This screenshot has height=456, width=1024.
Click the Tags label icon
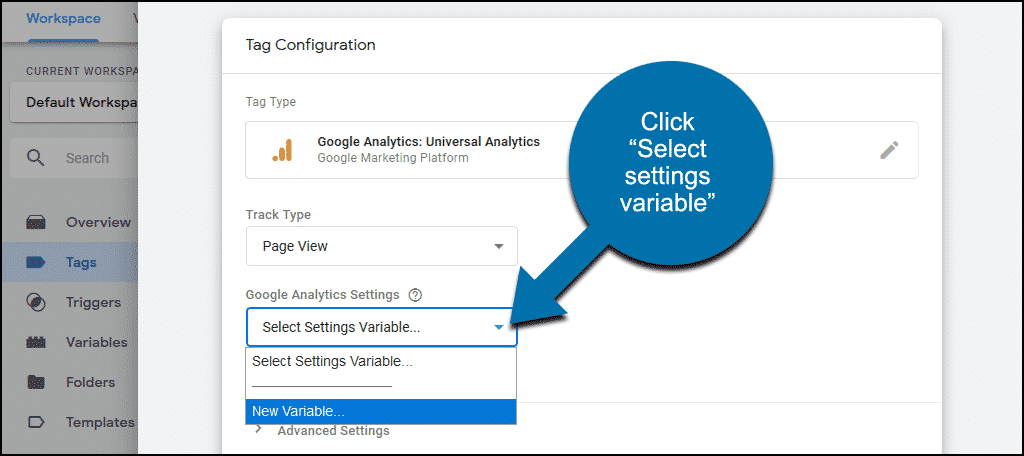click(x=35, y=263)
